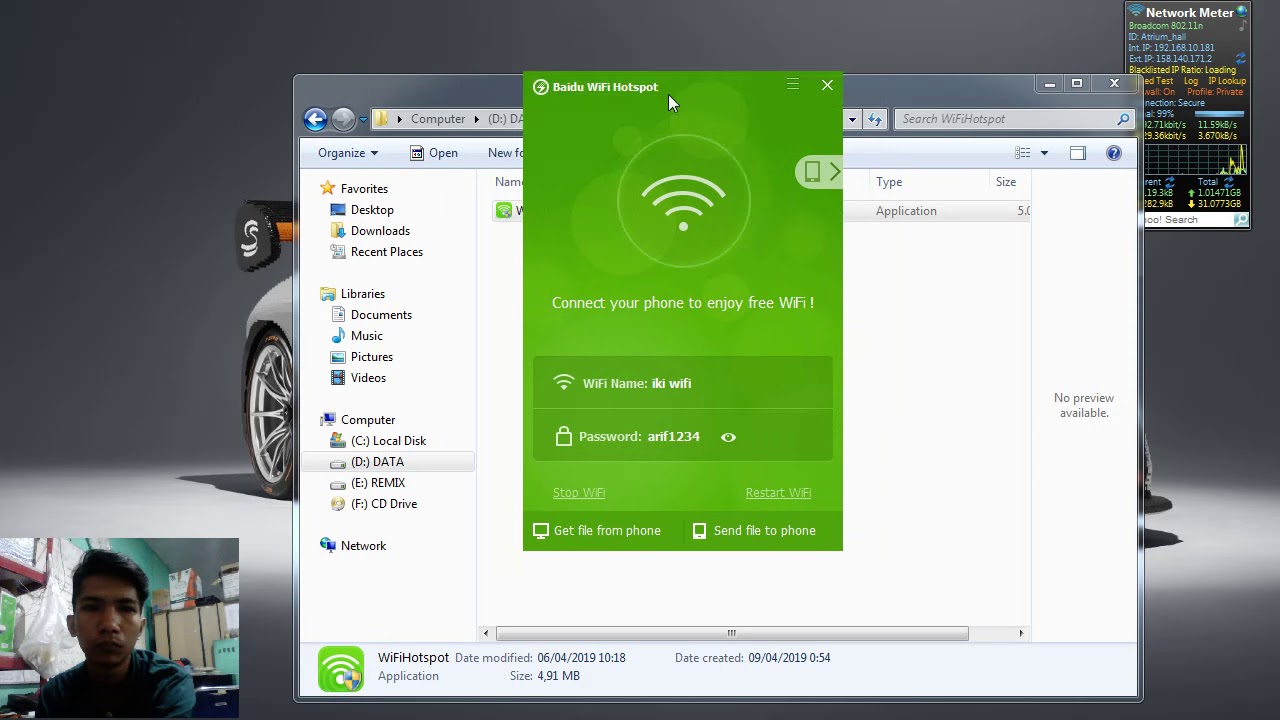1280x720 pixels.
Task: Click the lock icon beside Password
Action: pyautogui.click(x=564, y=436)
